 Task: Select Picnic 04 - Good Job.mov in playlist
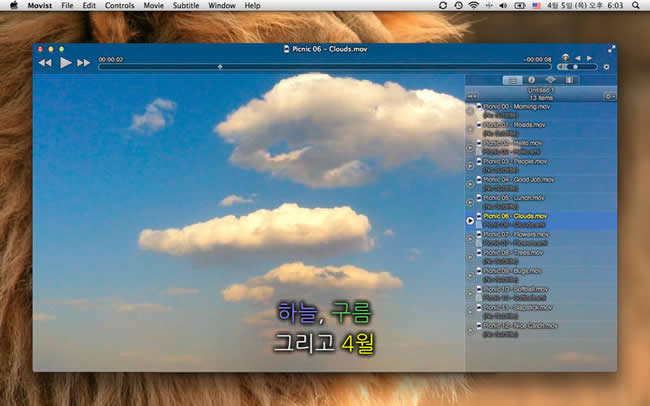point(518,179)
